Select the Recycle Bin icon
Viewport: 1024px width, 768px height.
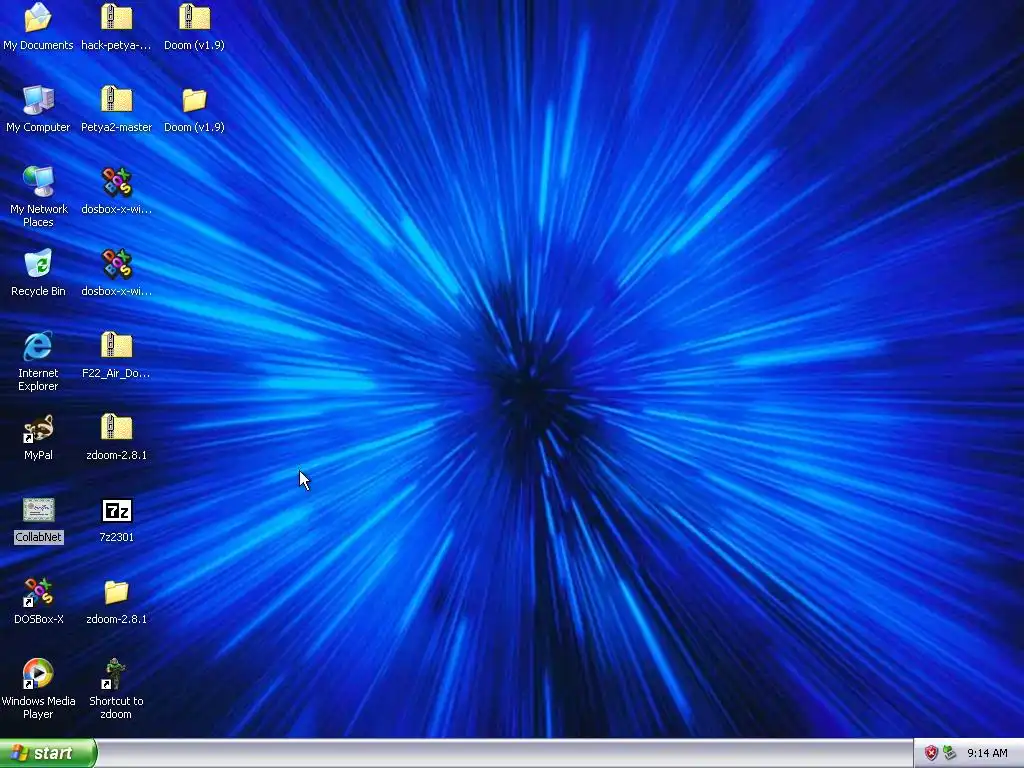pos(38,264)
